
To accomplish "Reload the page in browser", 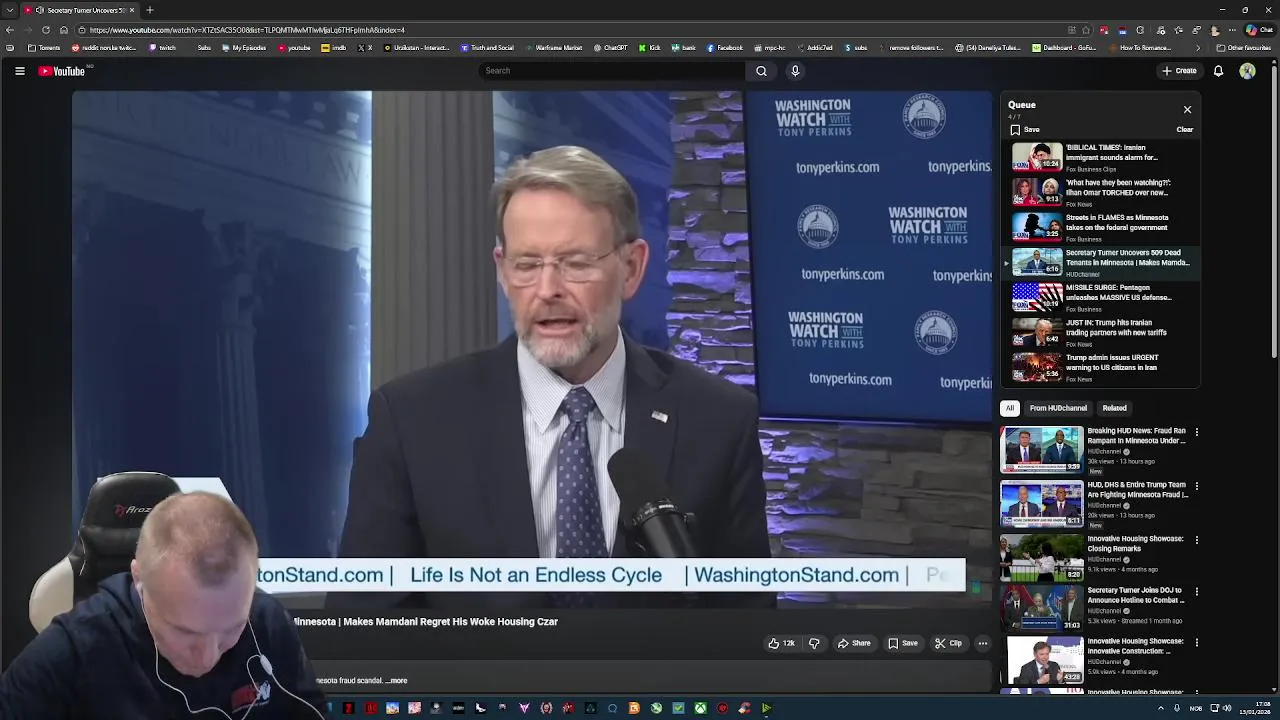I will (45, 30).
